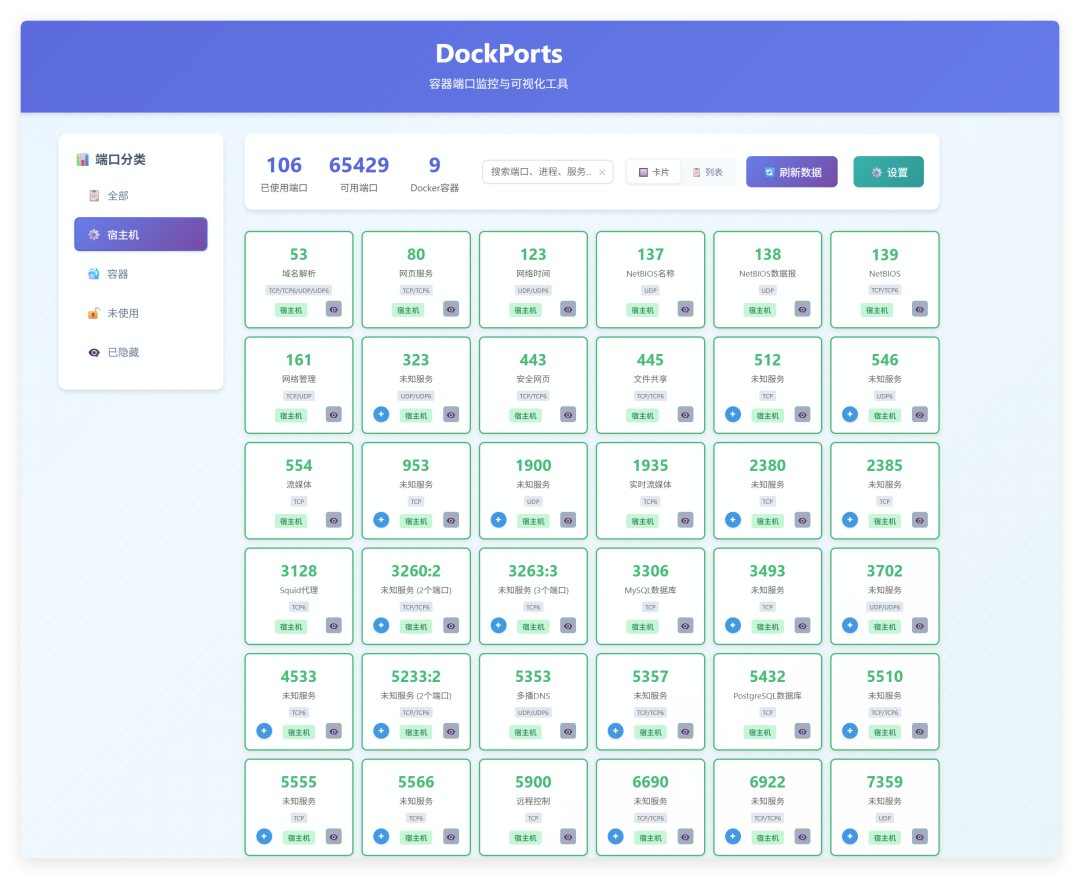Click the TCP/TCP6/UDP/UDP6 protocol tag
This screenshot has width=1080, height=879.
point(299,291)
